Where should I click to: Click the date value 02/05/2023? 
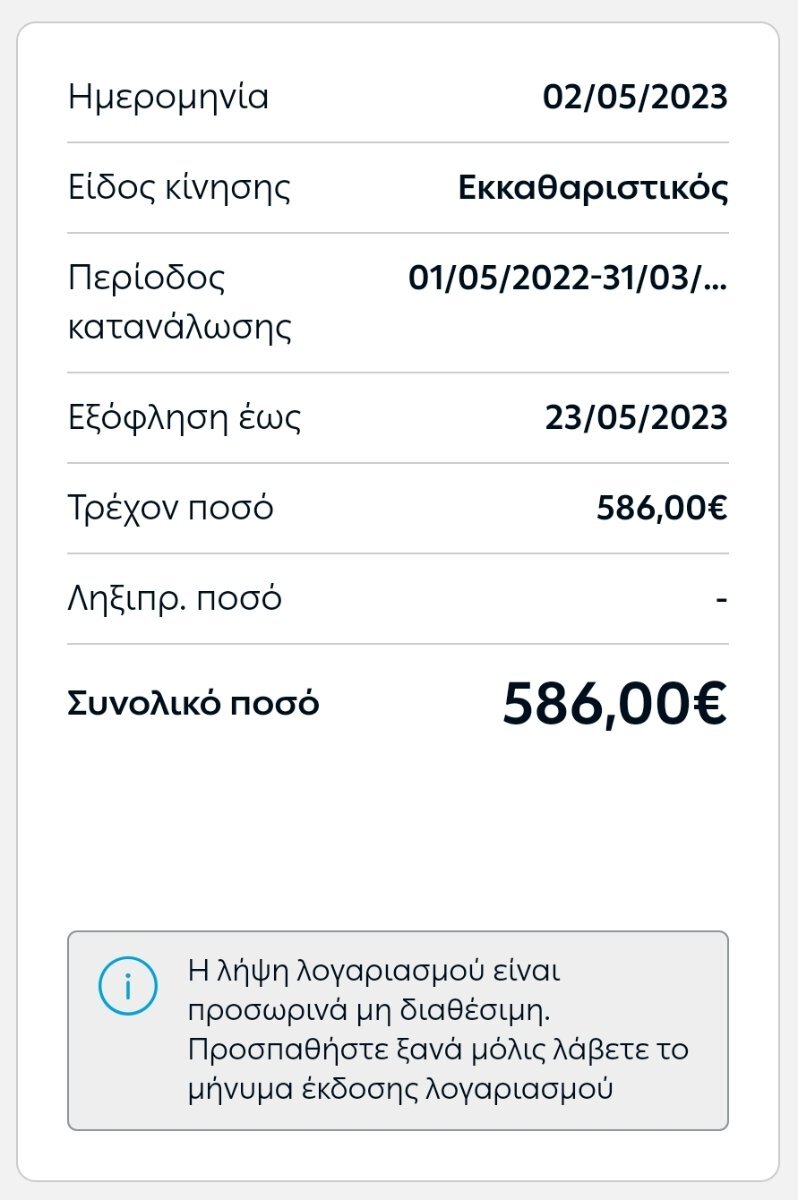[x=635, y=97]
